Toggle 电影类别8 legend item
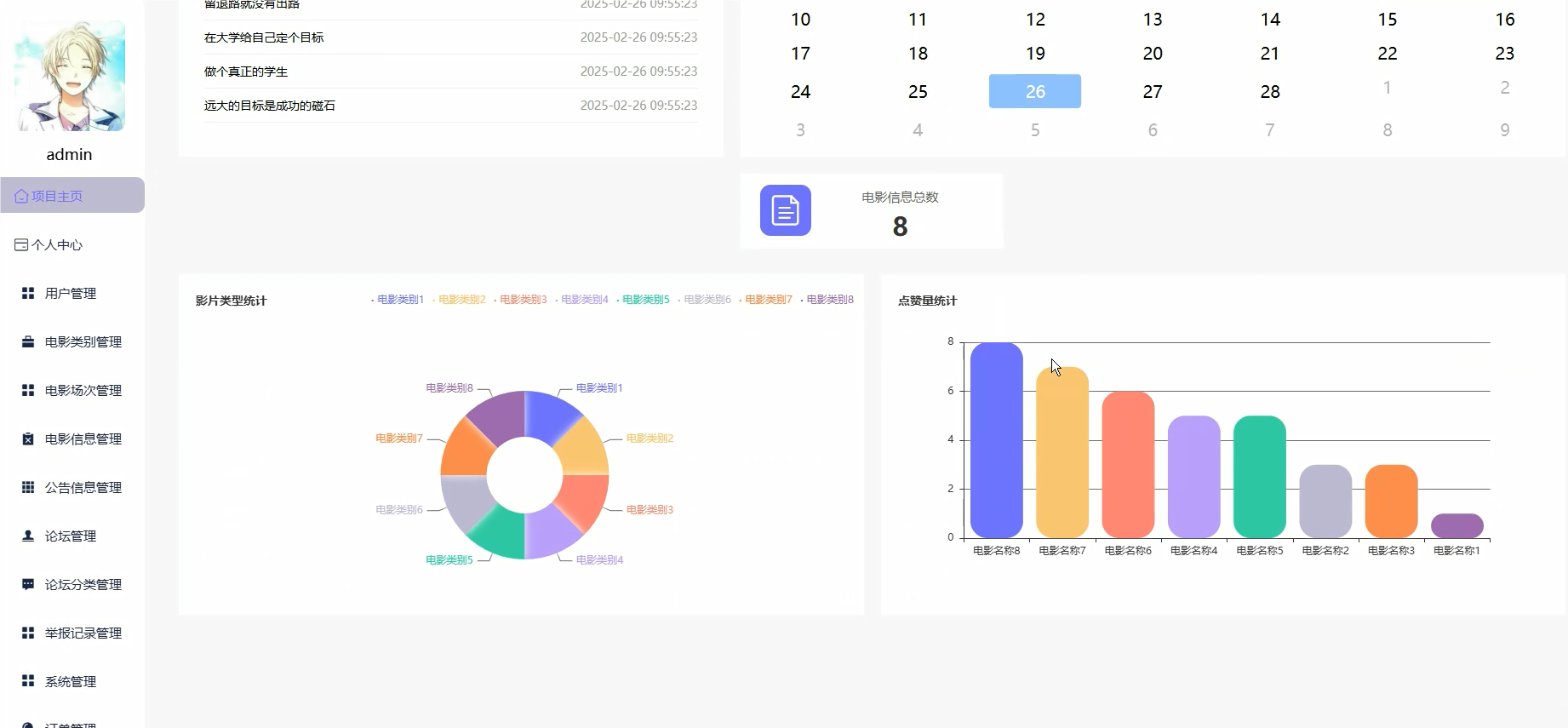This screenshot has width=1568, height=728. 827,300
